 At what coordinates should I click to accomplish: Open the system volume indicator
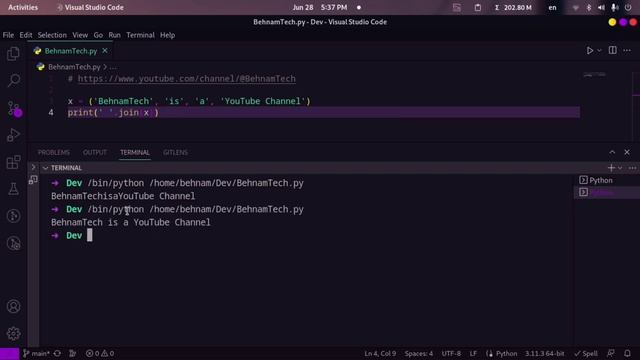pyautogui.click(x=601, y=7)
